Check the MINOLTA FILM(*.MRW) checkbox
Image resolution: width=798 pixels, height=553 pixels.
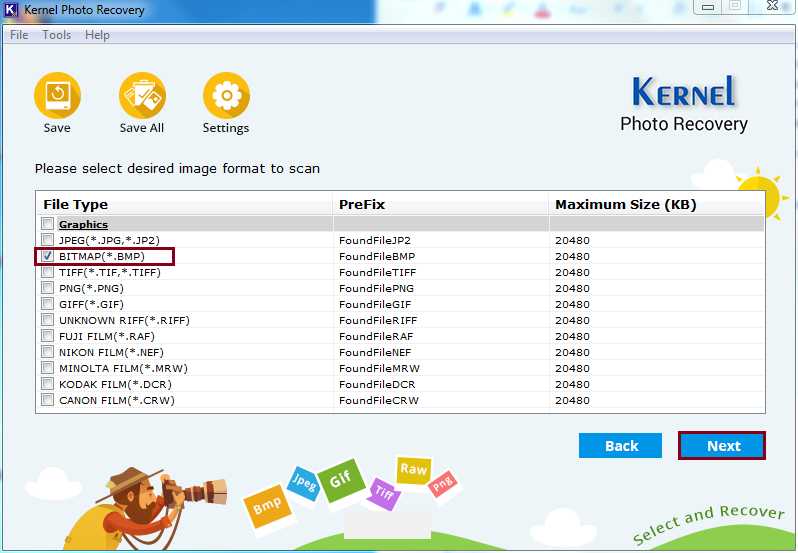coord(47,368)
